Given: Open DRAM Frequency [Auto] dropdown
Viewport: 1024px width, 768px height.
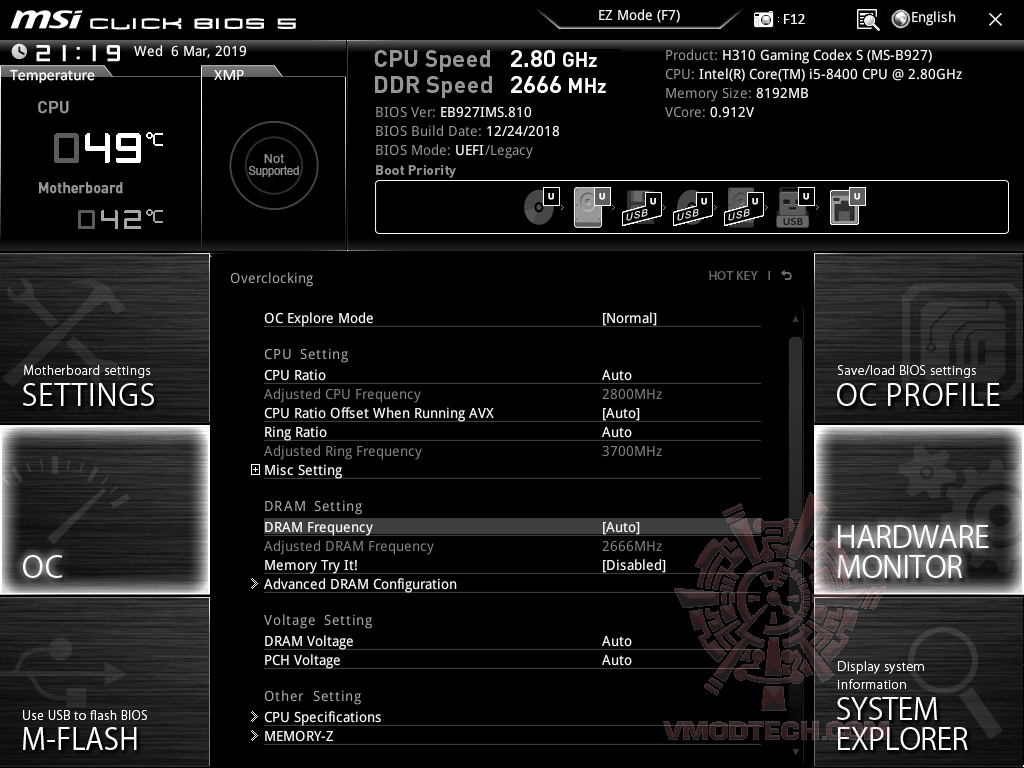Looking at the screenshot, I should [620, 527].
